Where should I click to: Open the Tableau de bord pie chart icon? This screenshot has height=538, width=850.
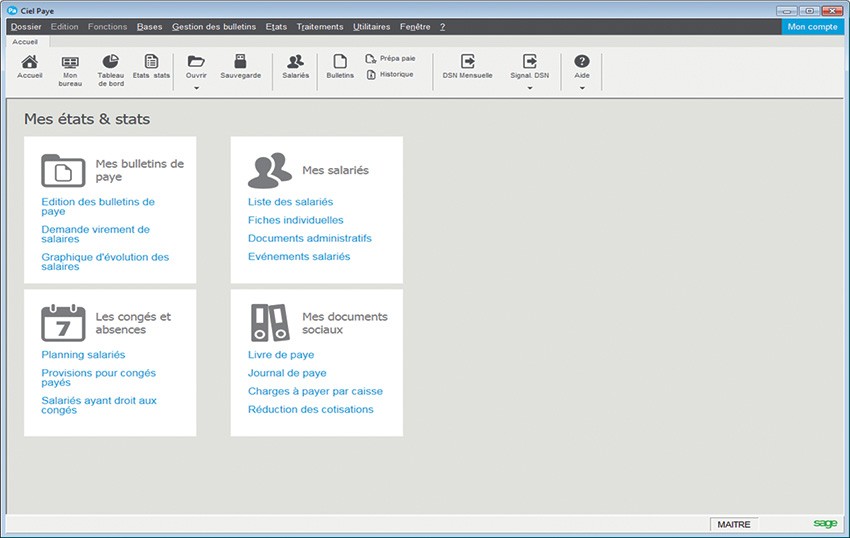[111, 63]
